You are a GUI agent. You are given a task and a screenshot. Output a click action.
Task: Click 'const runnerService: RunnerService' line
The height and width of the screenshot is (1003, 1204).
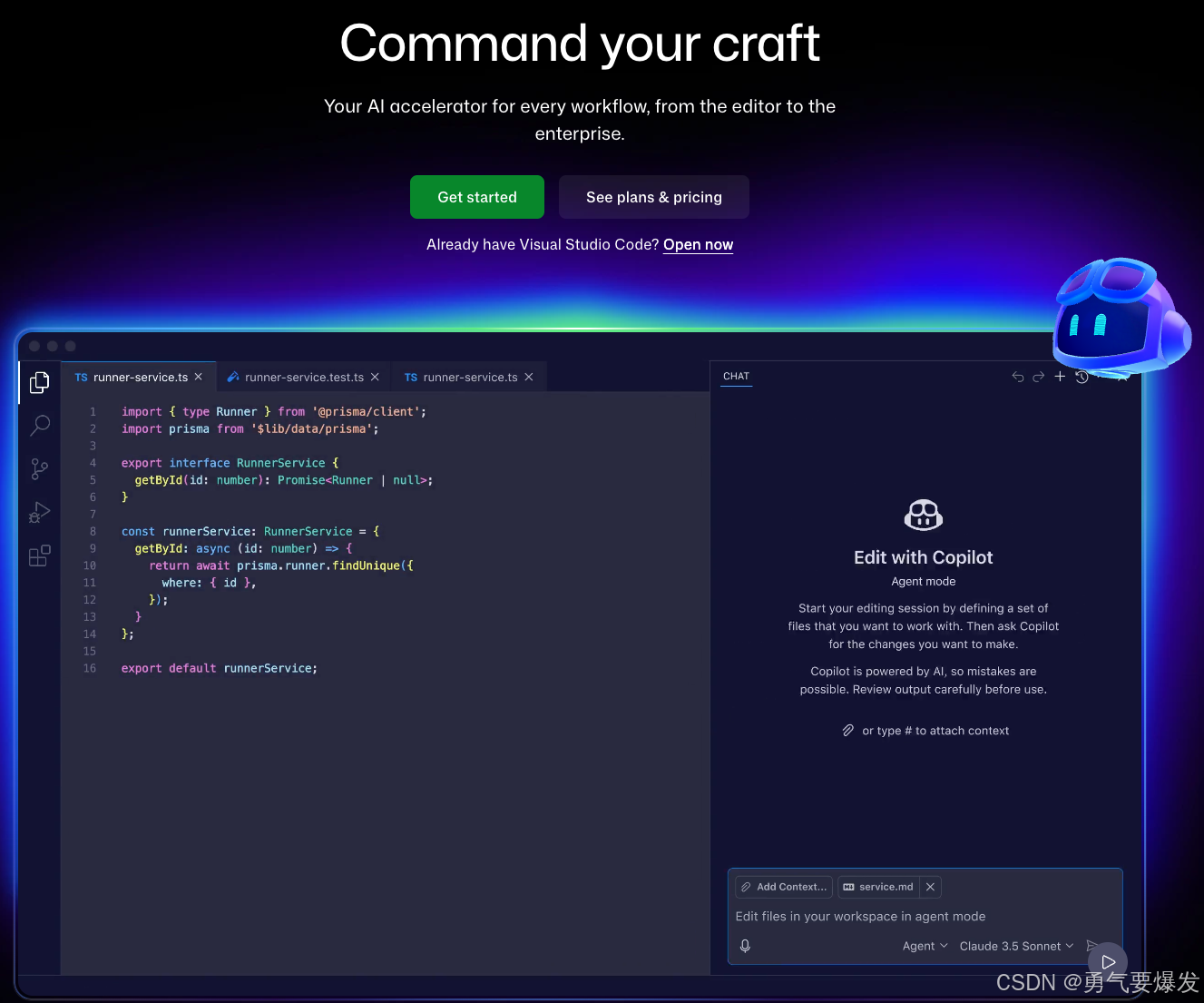(250, 531)
